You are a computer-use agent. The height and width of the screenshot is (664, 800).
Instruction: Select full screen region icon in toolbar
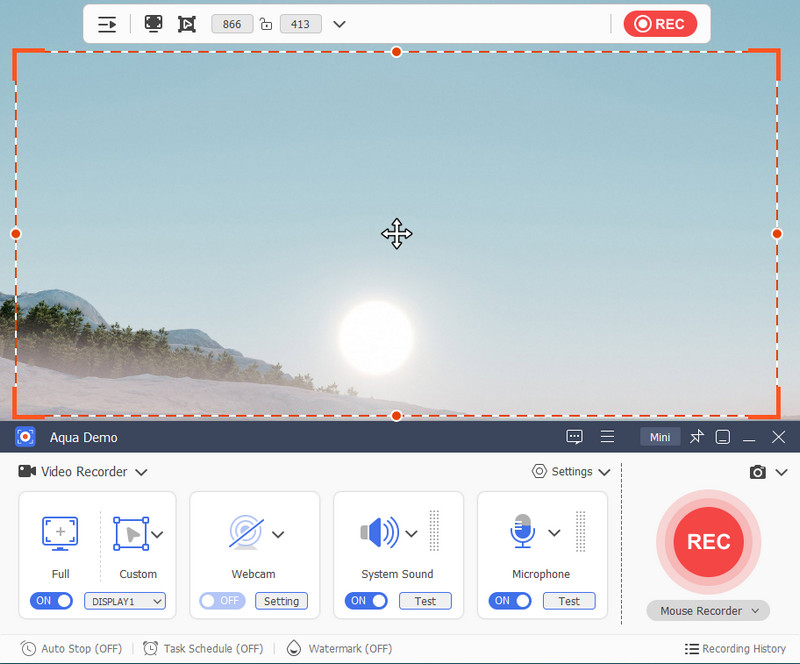[x=154, y=23]
